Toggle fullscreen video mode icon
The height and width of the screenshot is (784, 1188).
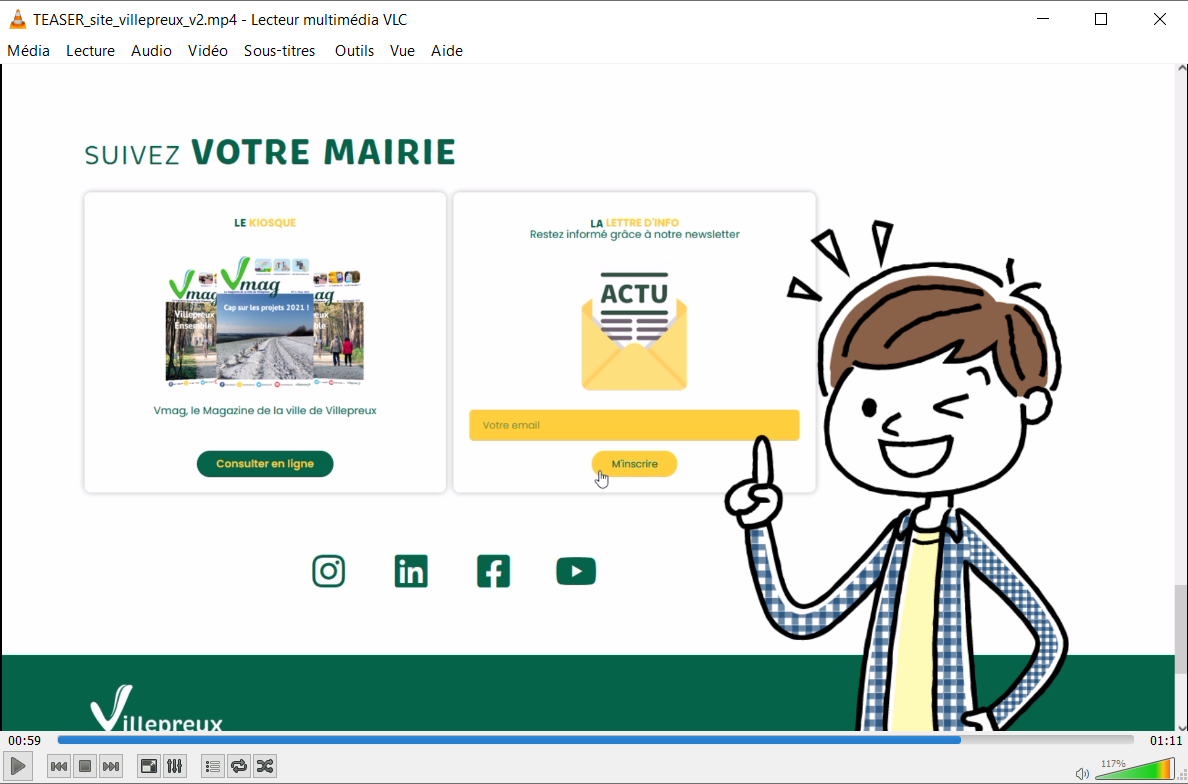pyautogui.click(x=148, y=767)
